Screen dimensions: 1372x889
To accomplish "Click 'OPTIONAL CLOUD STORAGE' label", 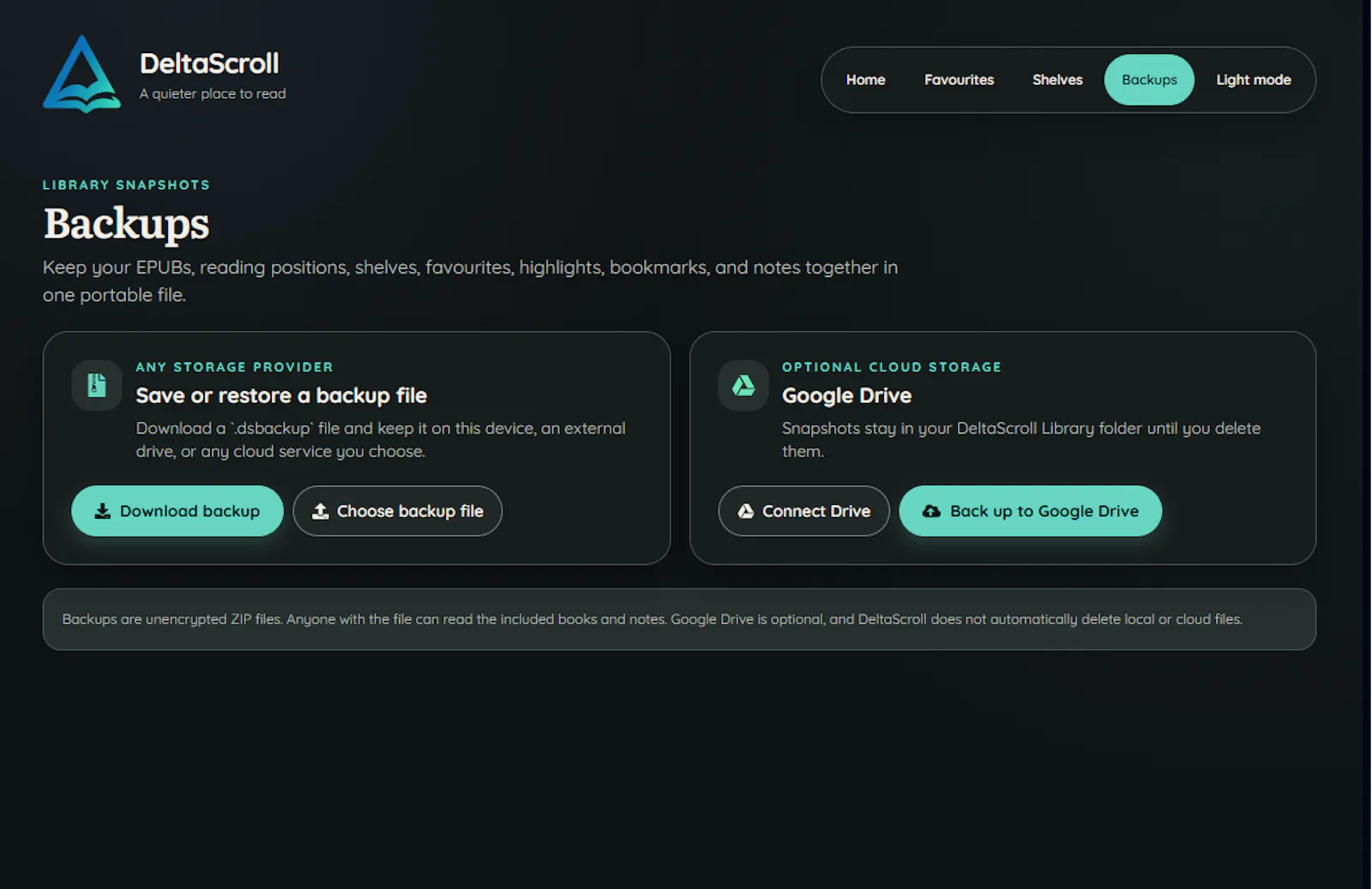I will pos(892,367).
